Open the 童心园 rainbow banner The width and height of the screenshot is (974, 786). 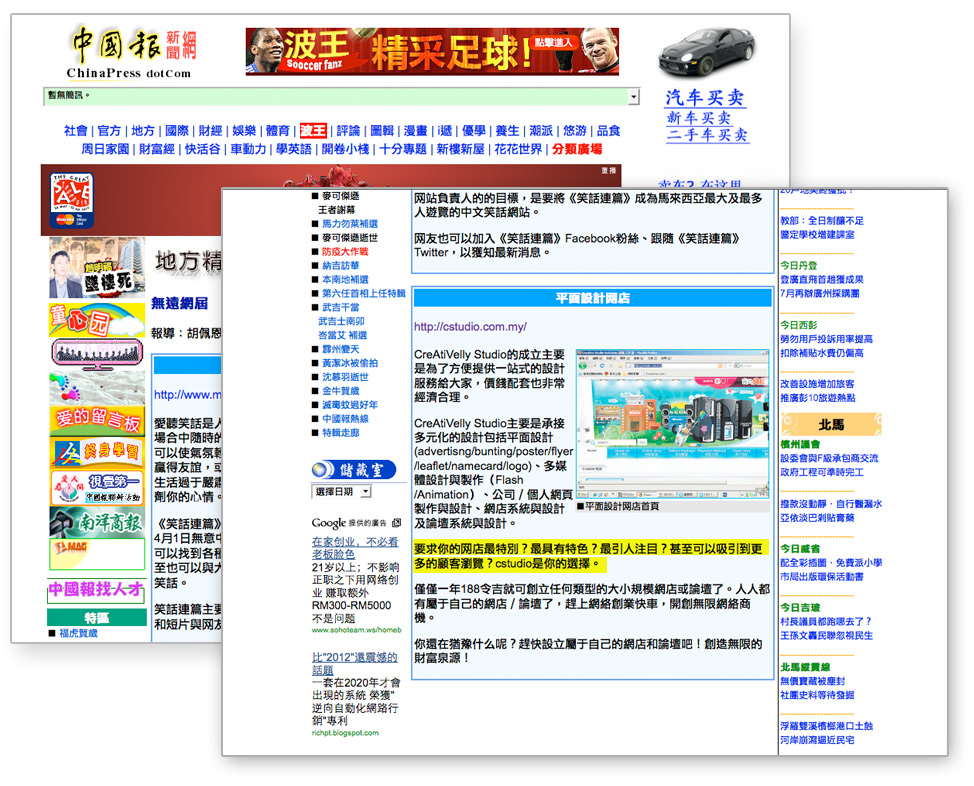[97, 321]
